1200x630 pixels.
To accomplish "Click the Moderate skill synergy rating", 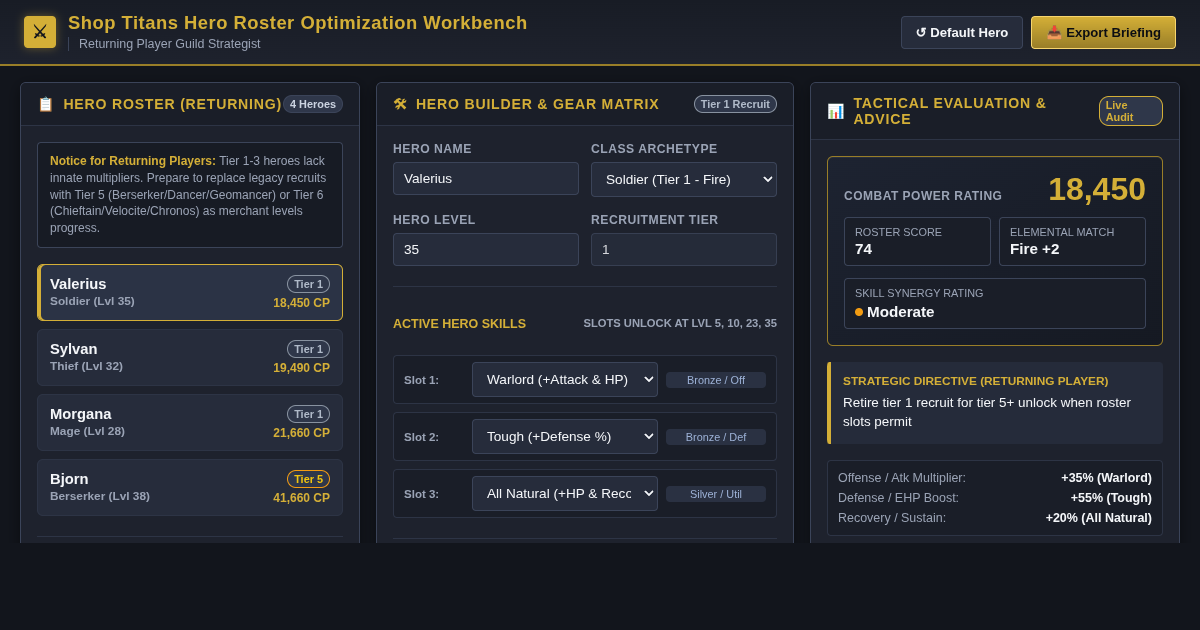I will (895, 311).
